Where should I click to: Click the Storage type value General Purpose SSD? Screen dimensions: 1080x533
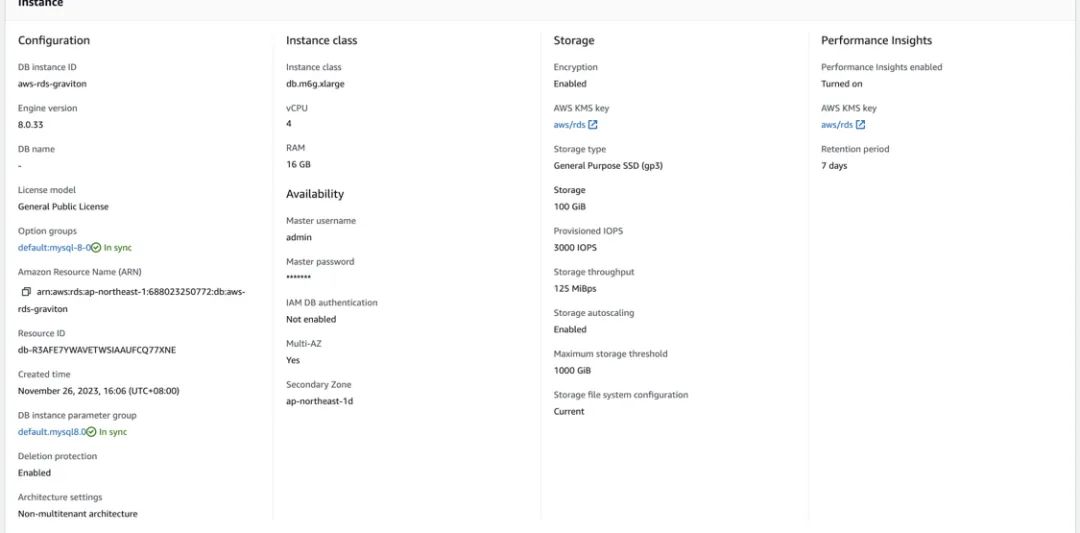(x=607, y=166)
